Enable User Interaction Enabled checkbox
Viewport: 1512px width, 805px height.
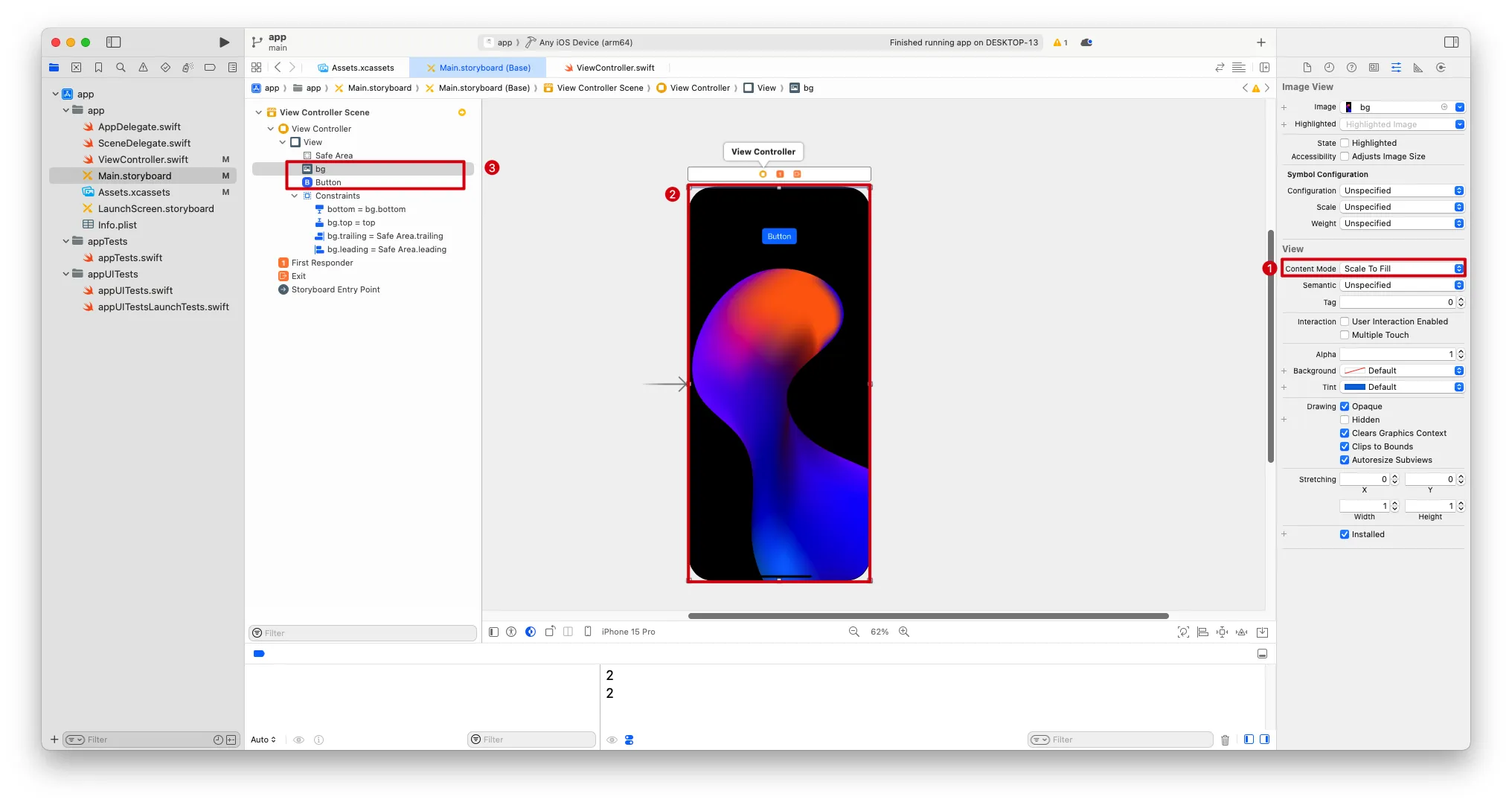(1345, 321)
